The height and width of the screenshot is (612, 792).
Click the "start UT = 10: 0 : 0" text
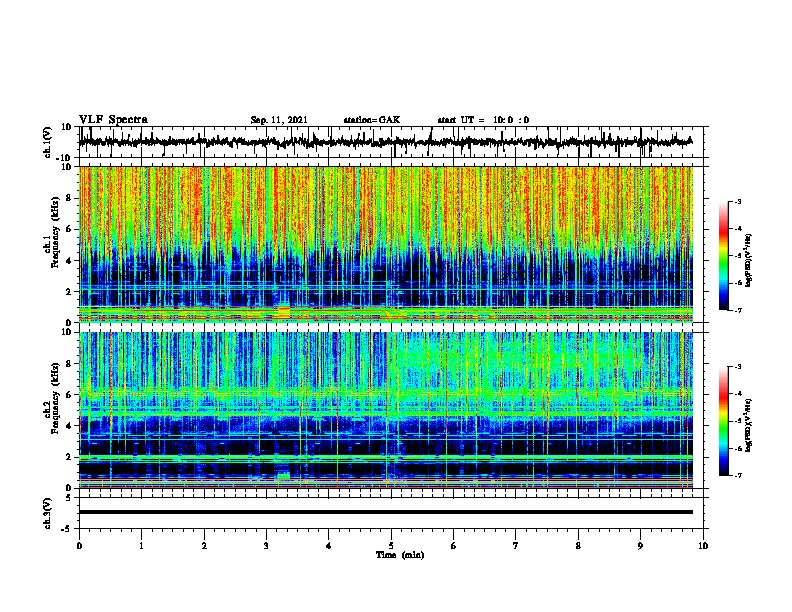(x=483, y=120)
